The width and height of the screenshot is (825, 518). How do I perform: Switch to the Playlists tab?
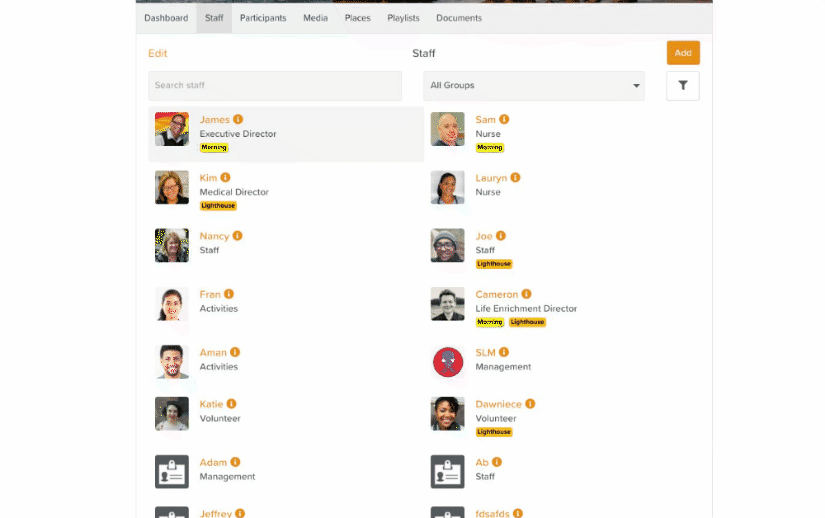coord(403,18)
